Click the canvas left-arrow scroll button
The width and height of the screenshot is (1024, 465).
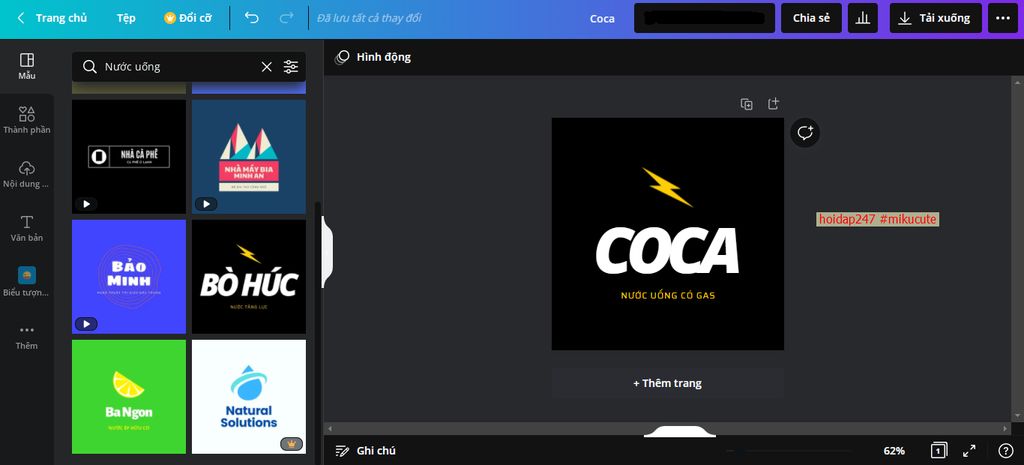pos(330,428)
